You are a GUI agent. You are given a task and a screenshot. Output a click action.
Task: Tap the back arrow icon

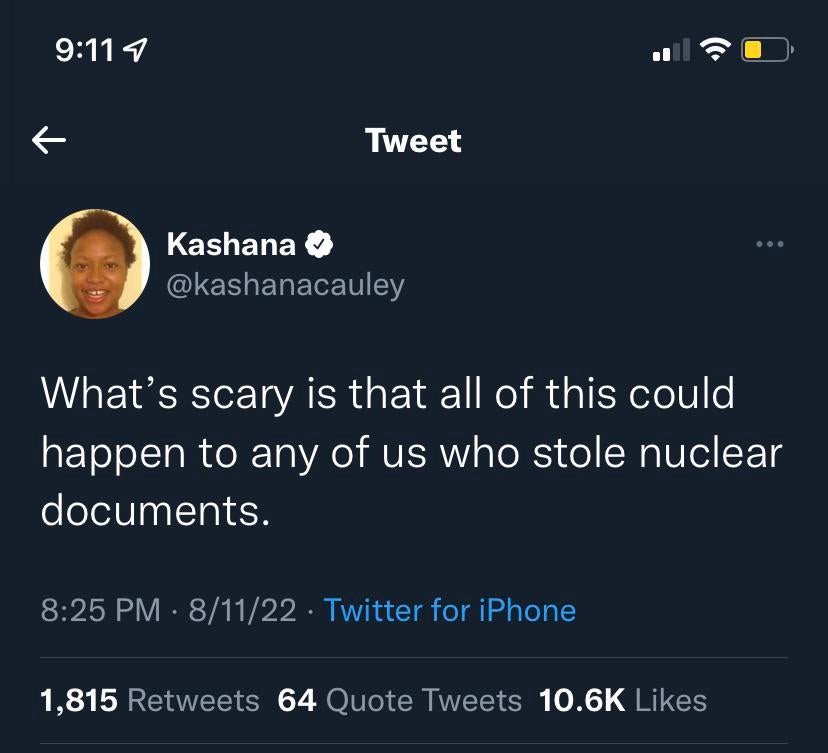coord(49,140)
